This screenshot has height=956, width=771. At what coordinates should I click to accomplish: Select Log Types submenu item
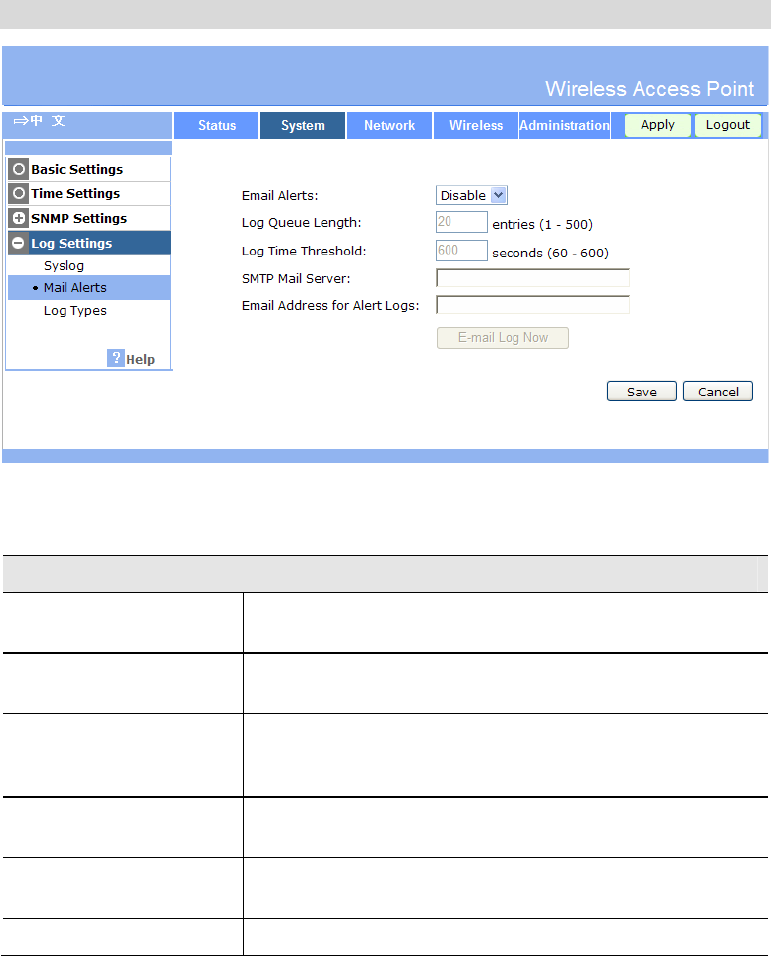[x=75, y=310]
